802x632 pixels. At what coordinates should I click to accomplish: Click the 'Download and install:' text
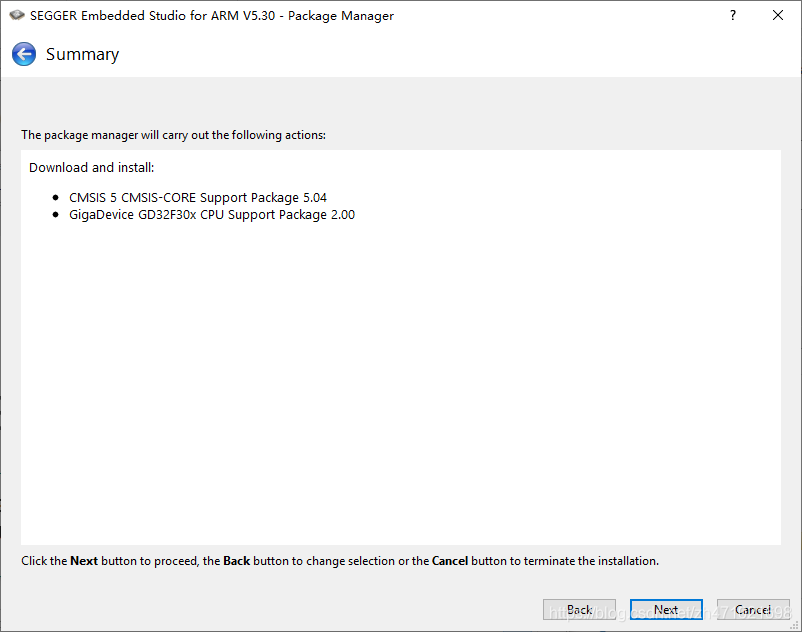tap(92, 167)
